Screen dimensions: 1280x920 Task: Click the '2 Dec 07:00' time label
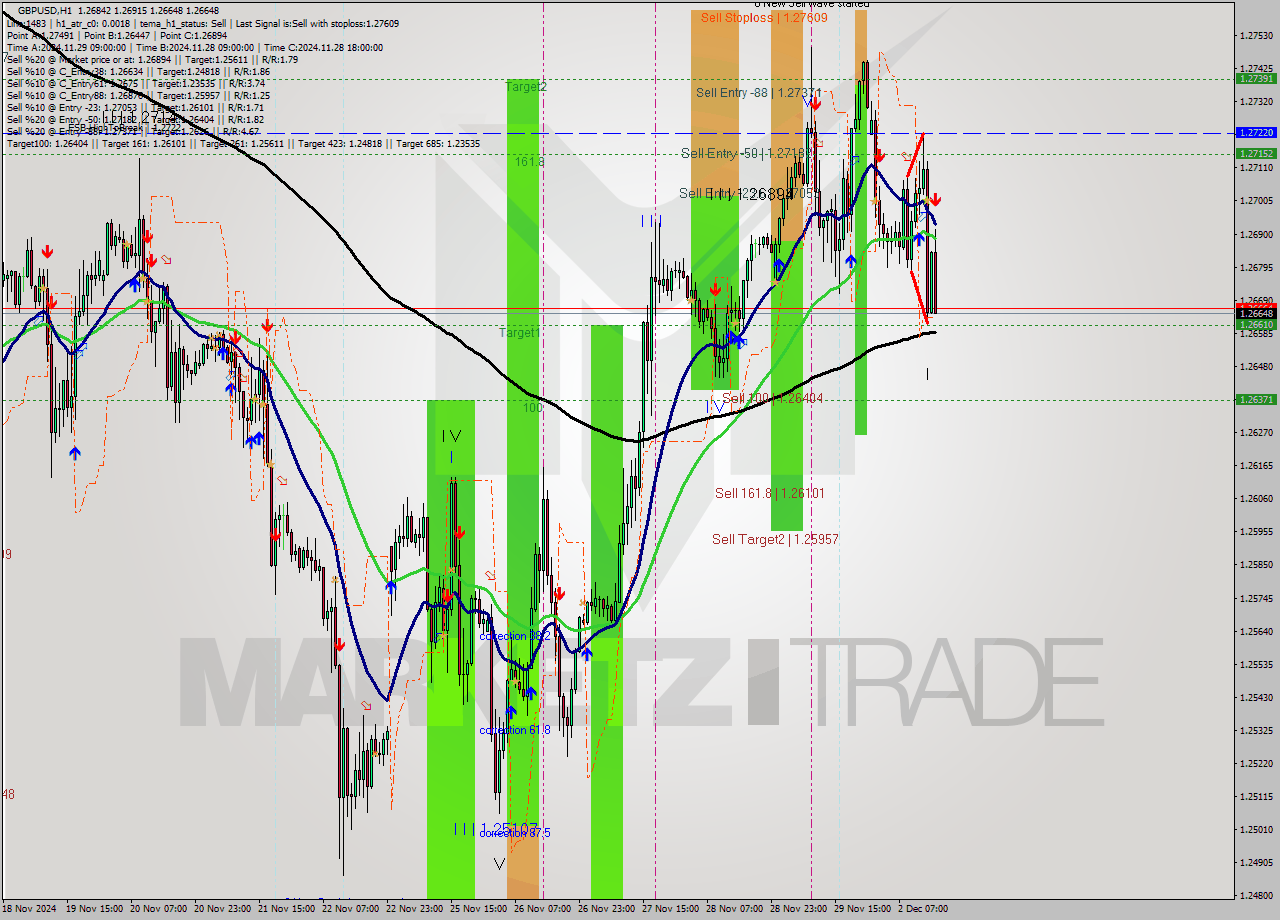pyautogui.click(x=923, y=909)
